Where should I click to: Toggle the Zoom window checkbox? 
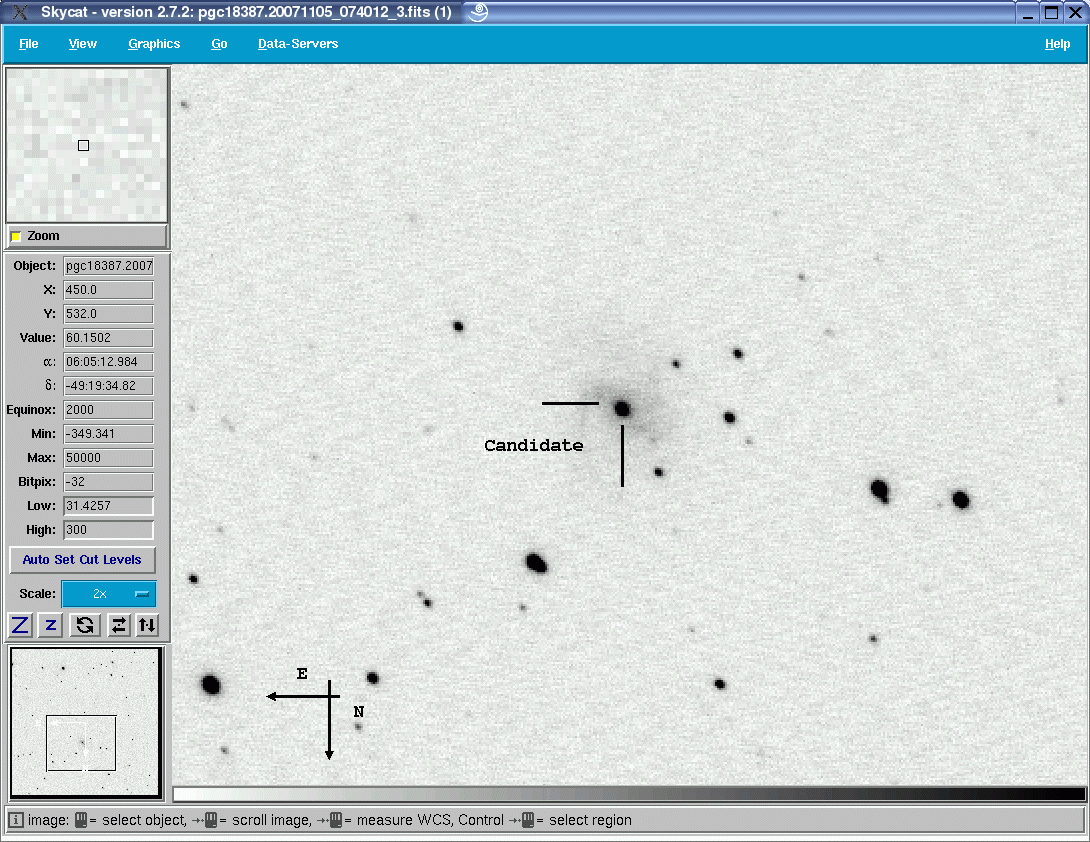[16, 236]
